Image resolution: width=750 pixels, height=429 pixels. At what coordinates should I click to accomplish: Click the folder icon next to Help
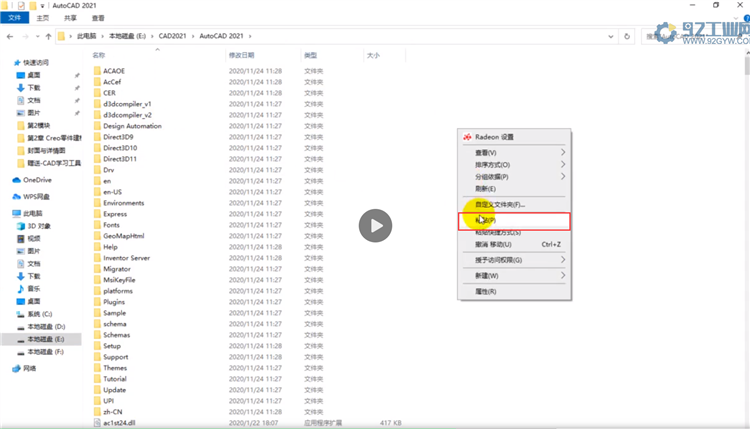(97, 247)
